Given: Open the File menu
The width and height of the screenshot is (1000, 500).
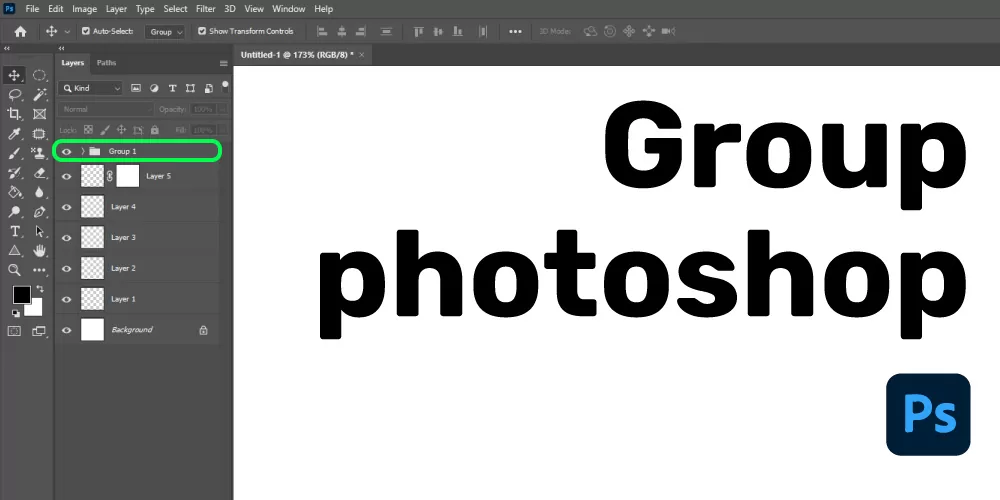Looking at the screenshot, I should (33, 9).
